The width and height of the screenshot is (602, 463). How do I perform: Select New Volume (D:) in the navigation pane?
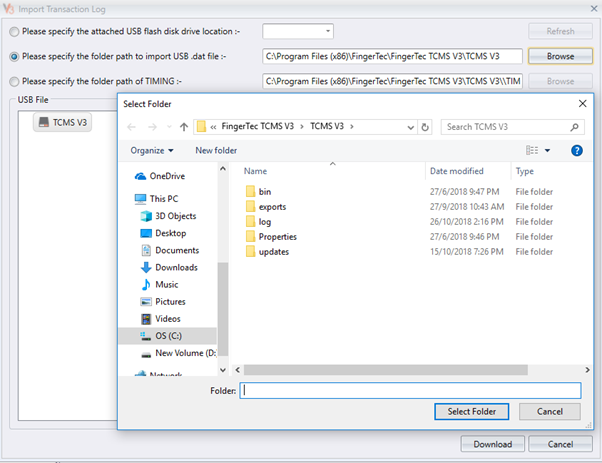(179, 353)
